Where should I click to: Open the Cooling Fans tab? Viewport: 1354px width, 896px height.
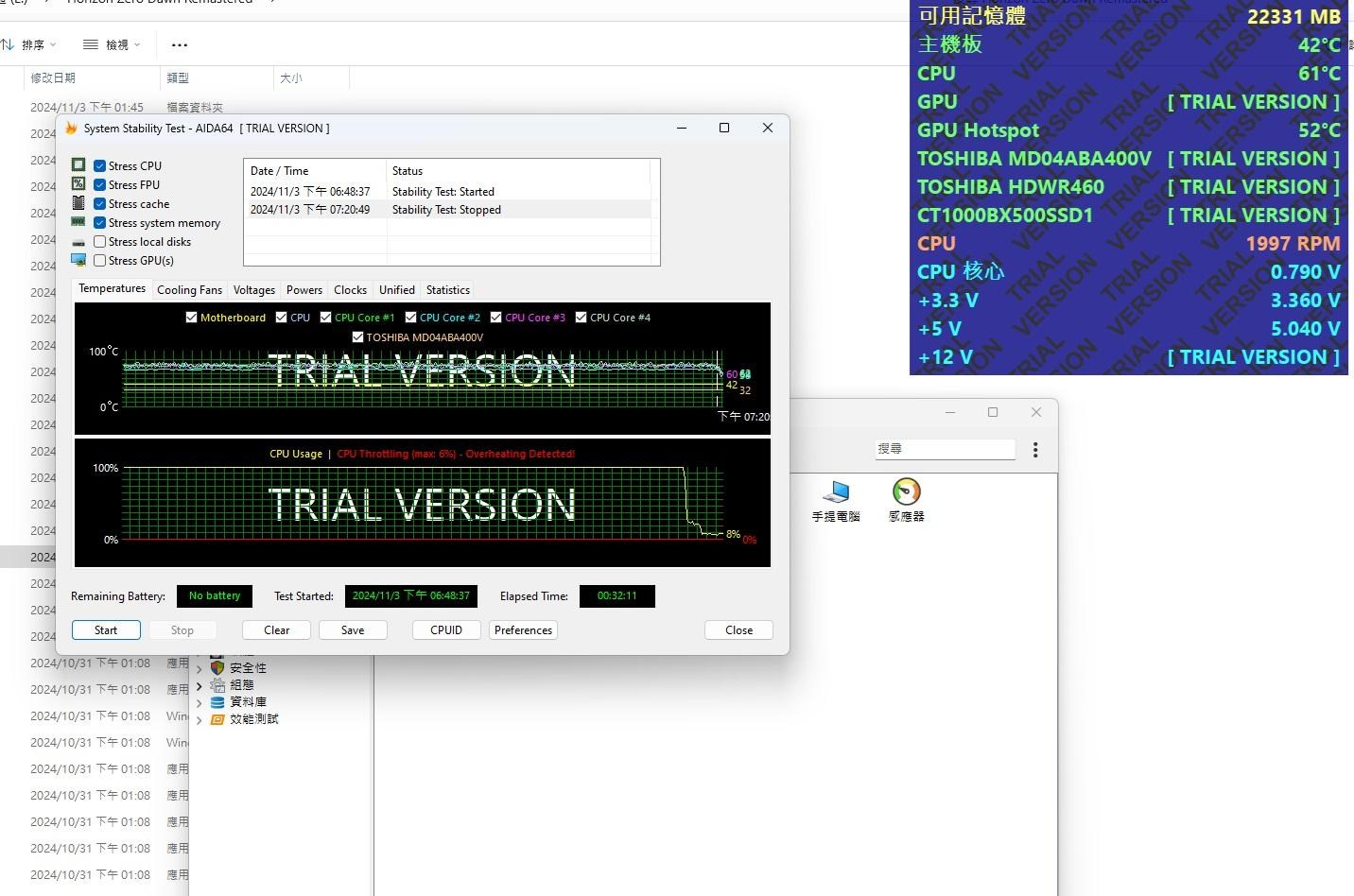[189, 290]
